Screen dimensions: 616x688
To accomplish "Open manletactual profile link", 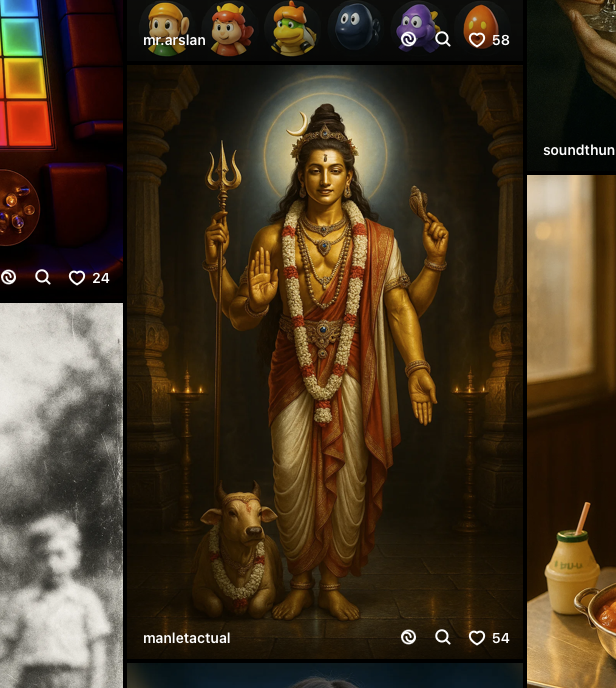I will (x=186, y=638).
